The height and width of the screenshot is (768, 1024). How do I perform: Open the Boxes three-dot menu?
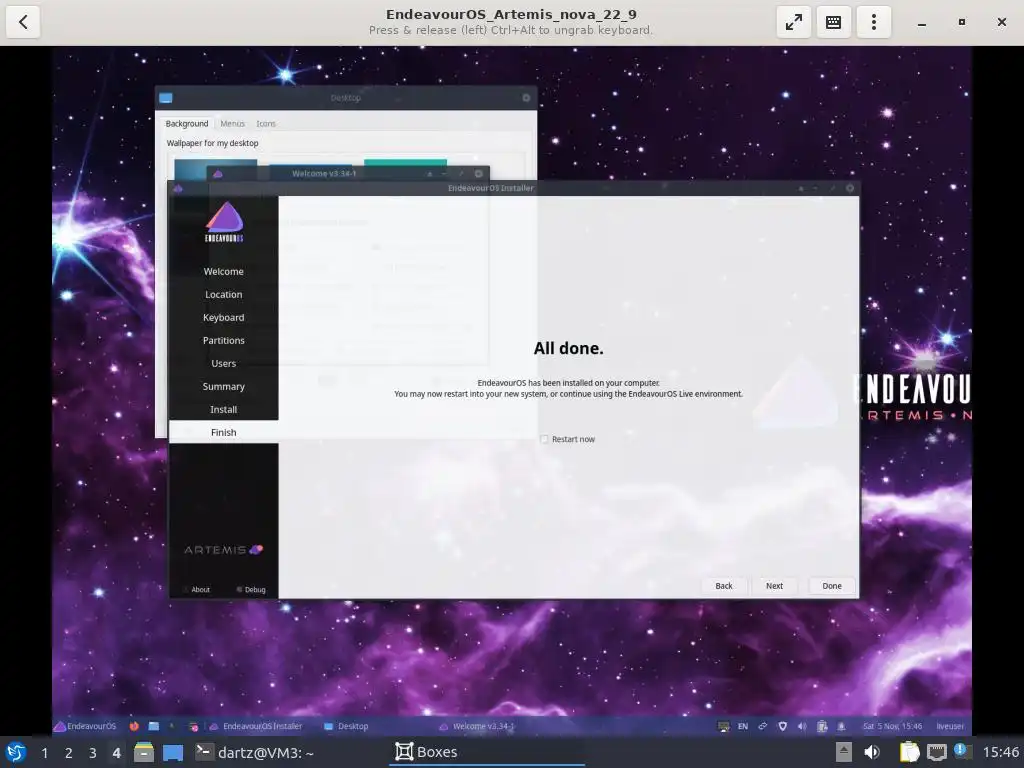[x=873, y=22]
